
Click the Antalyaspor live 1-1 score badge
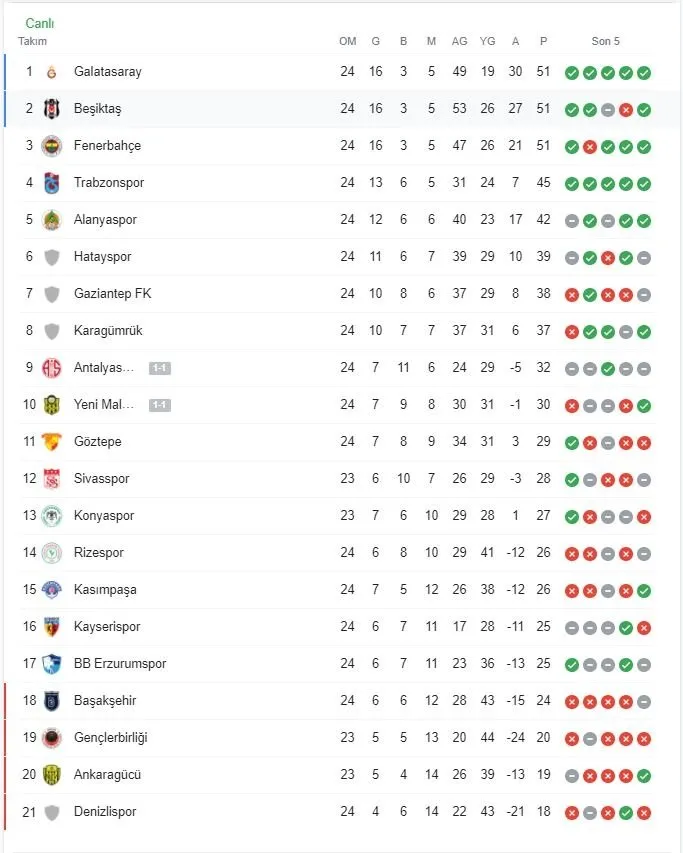[159, 368]
